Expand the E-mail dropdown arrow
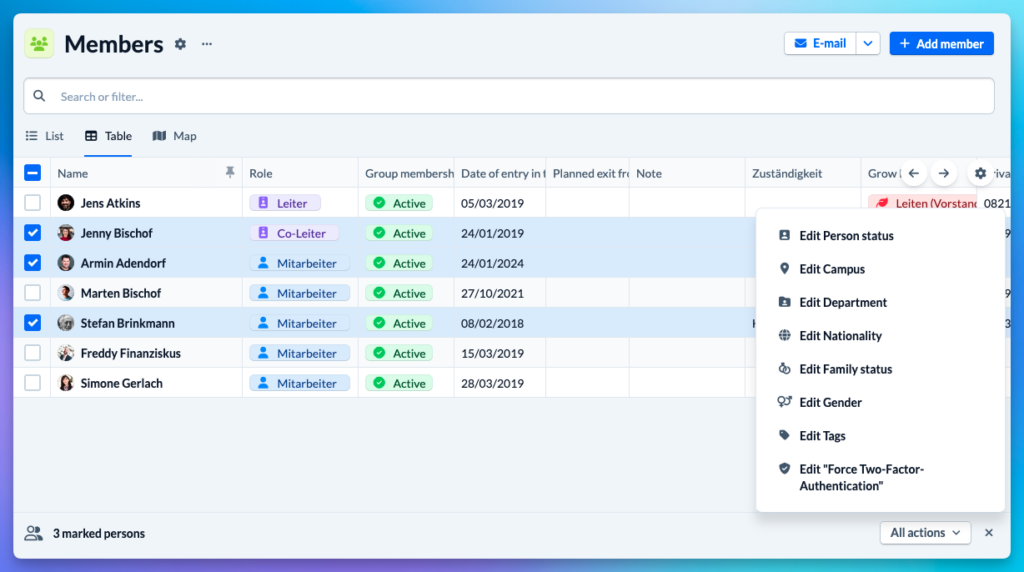The image size is (1024, 572). pos(868,44)
